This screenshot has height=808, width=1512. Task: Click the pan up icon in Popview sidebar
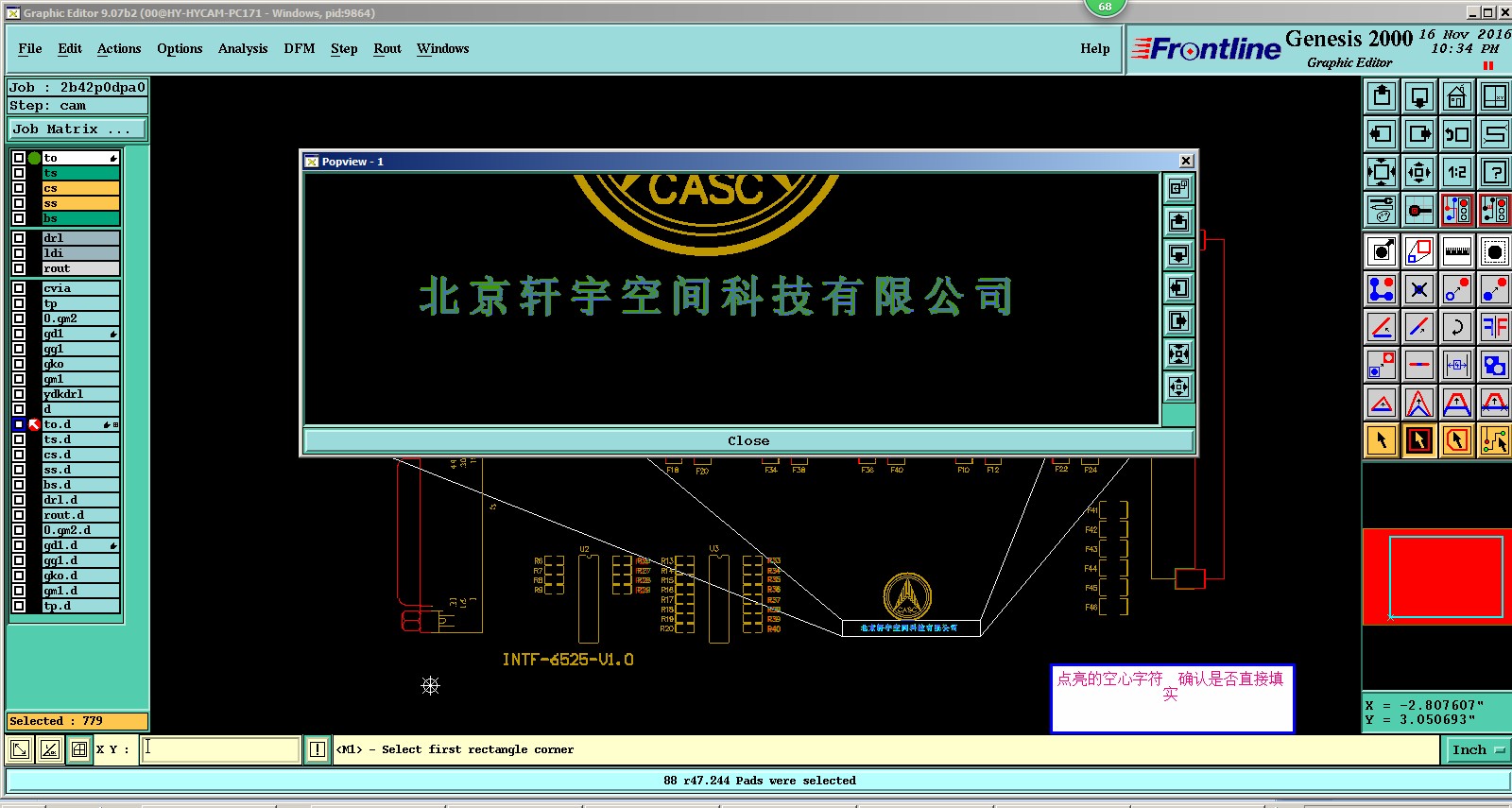[1178, 221]
